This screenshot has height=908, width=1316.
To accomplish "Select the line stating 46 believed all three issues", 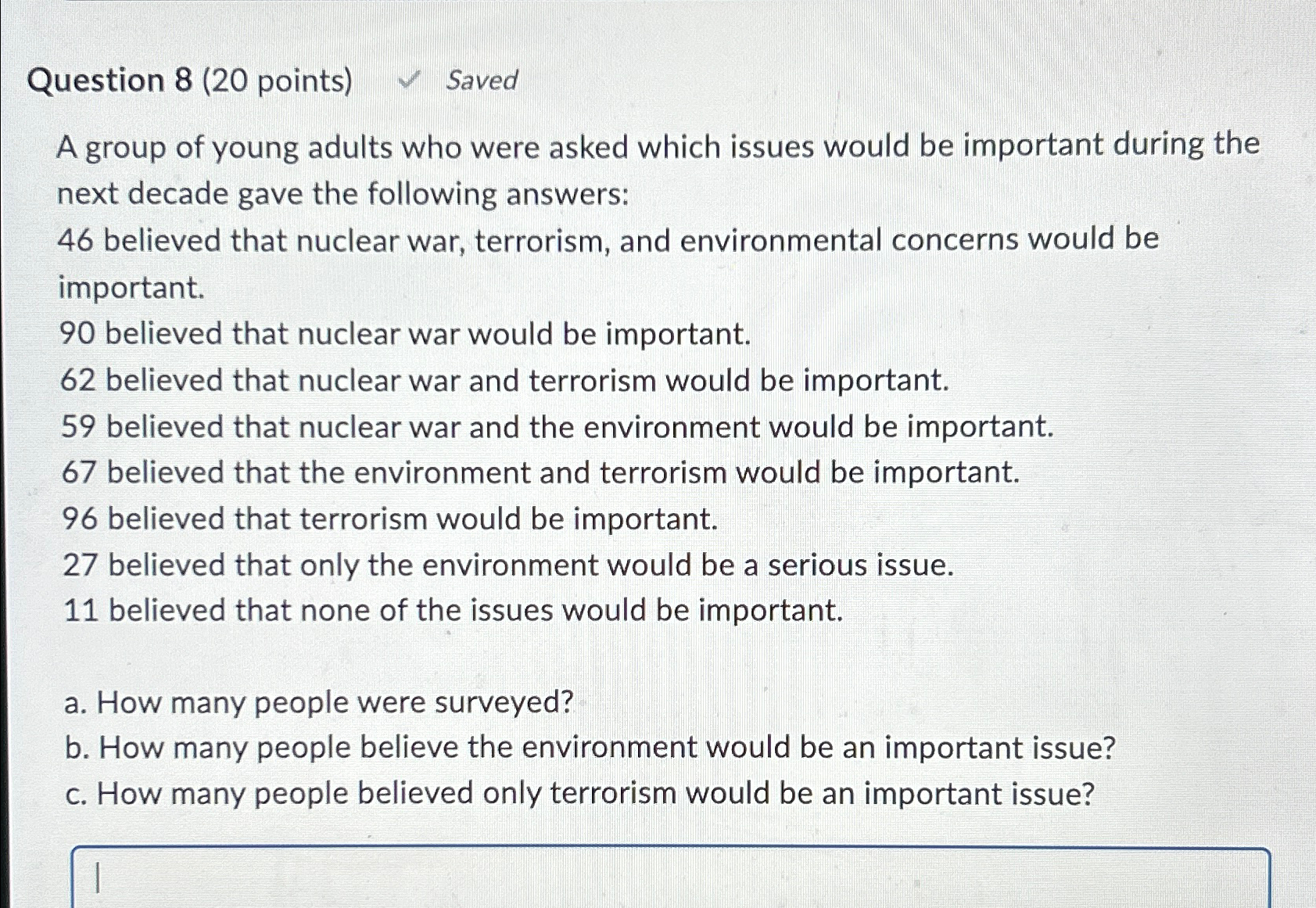I will tap(610, 239).
